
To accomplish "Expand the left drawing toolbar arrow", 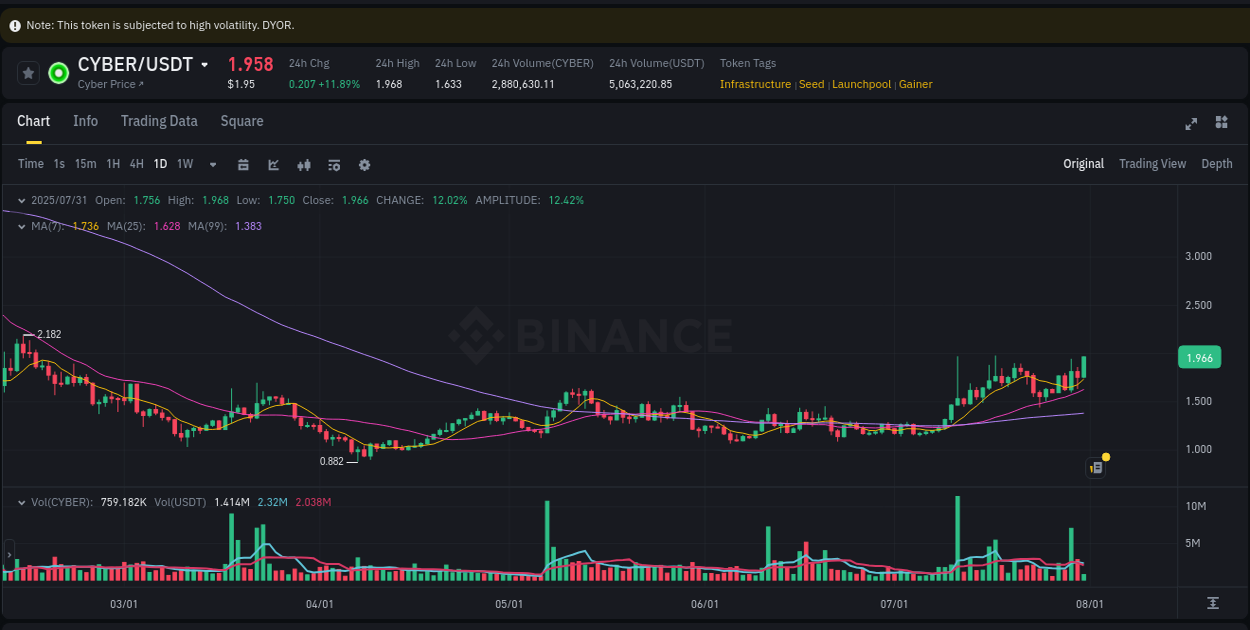I will tap(9, 553).
